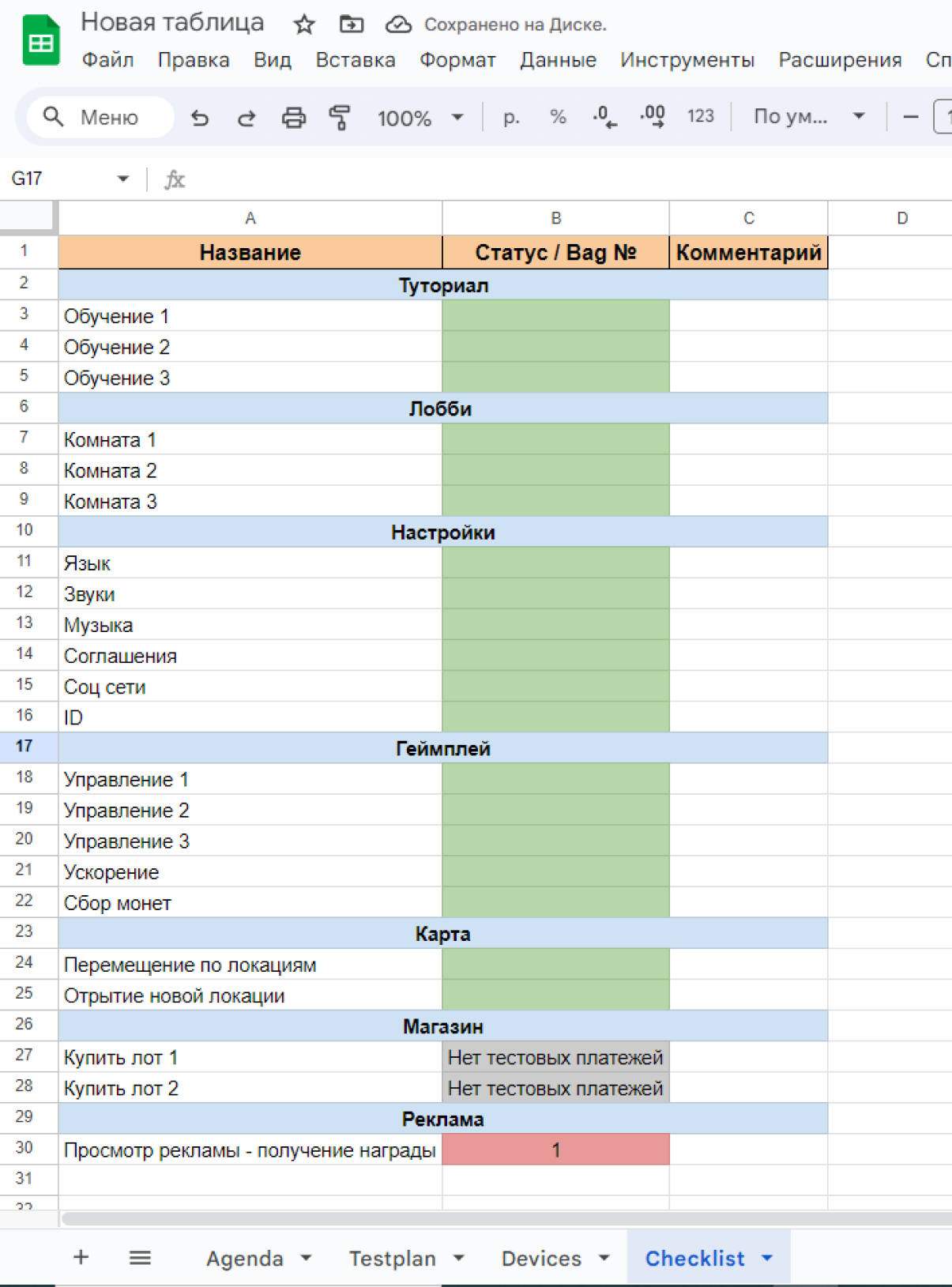
Task: Open the Вставка menu
Action: pos(355,60)
